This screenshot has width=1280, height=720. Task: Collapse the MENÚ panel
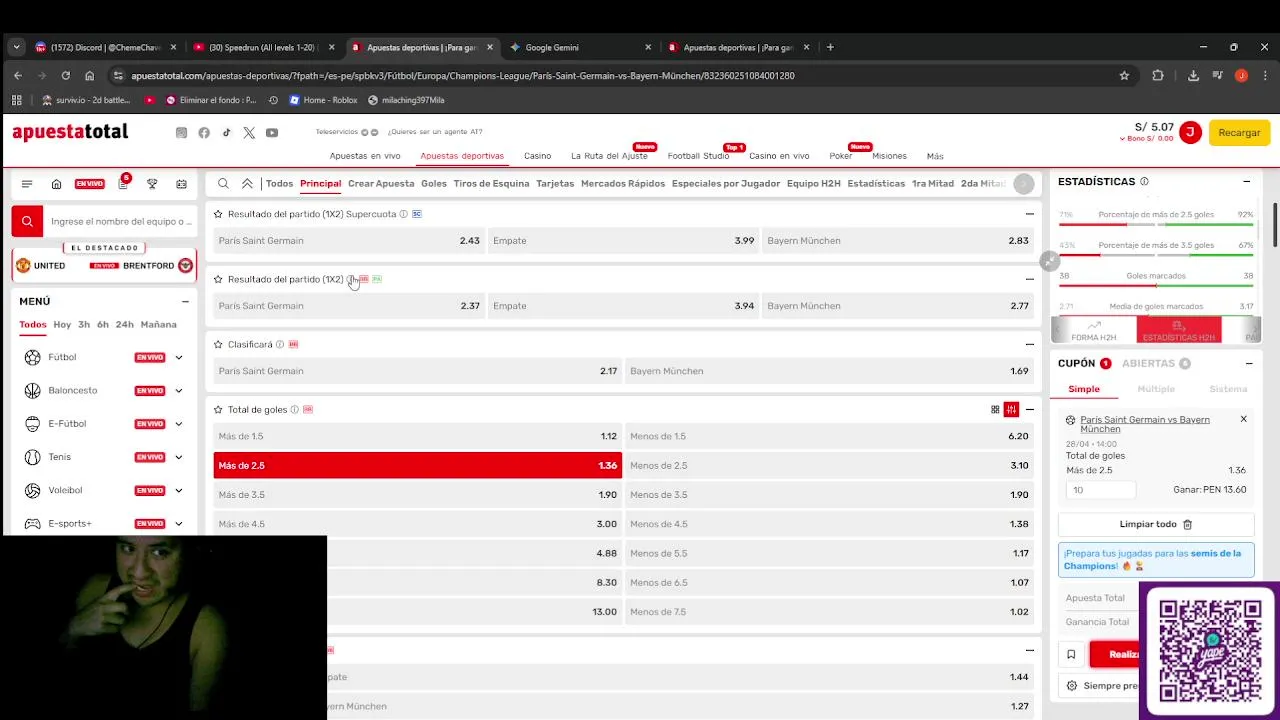[x=185, y=301]
